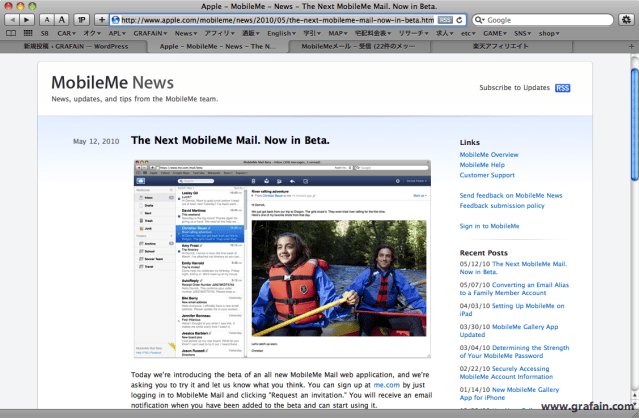Open the SB bookmark
This screenshot has height=418, width=639.
[44, 33]
